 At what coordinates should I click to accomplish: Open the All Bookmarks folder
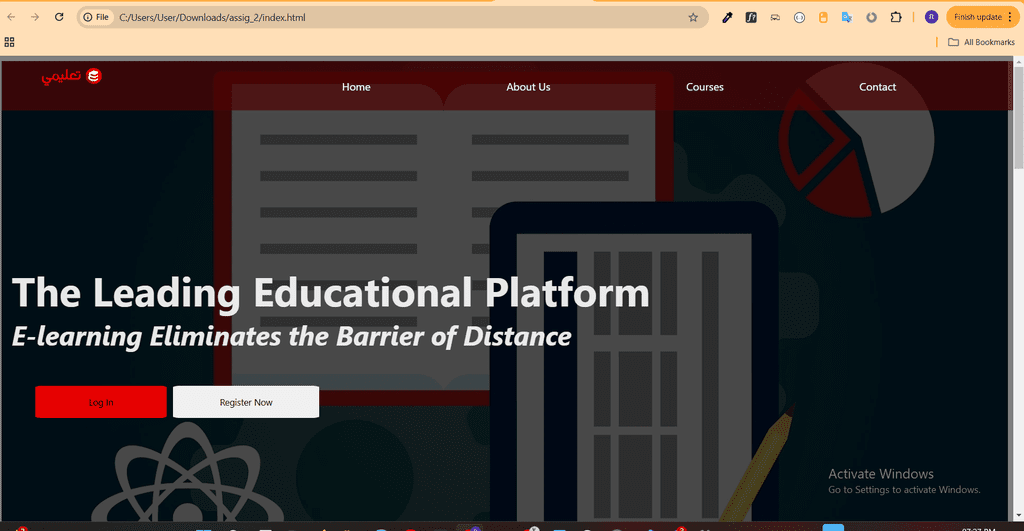click(x=982, y=42)
